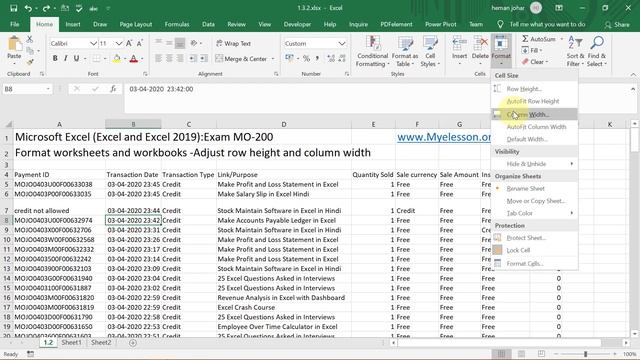Toggle Underline formatting
The image size is (640, 360).
click(x=76, y=59)
